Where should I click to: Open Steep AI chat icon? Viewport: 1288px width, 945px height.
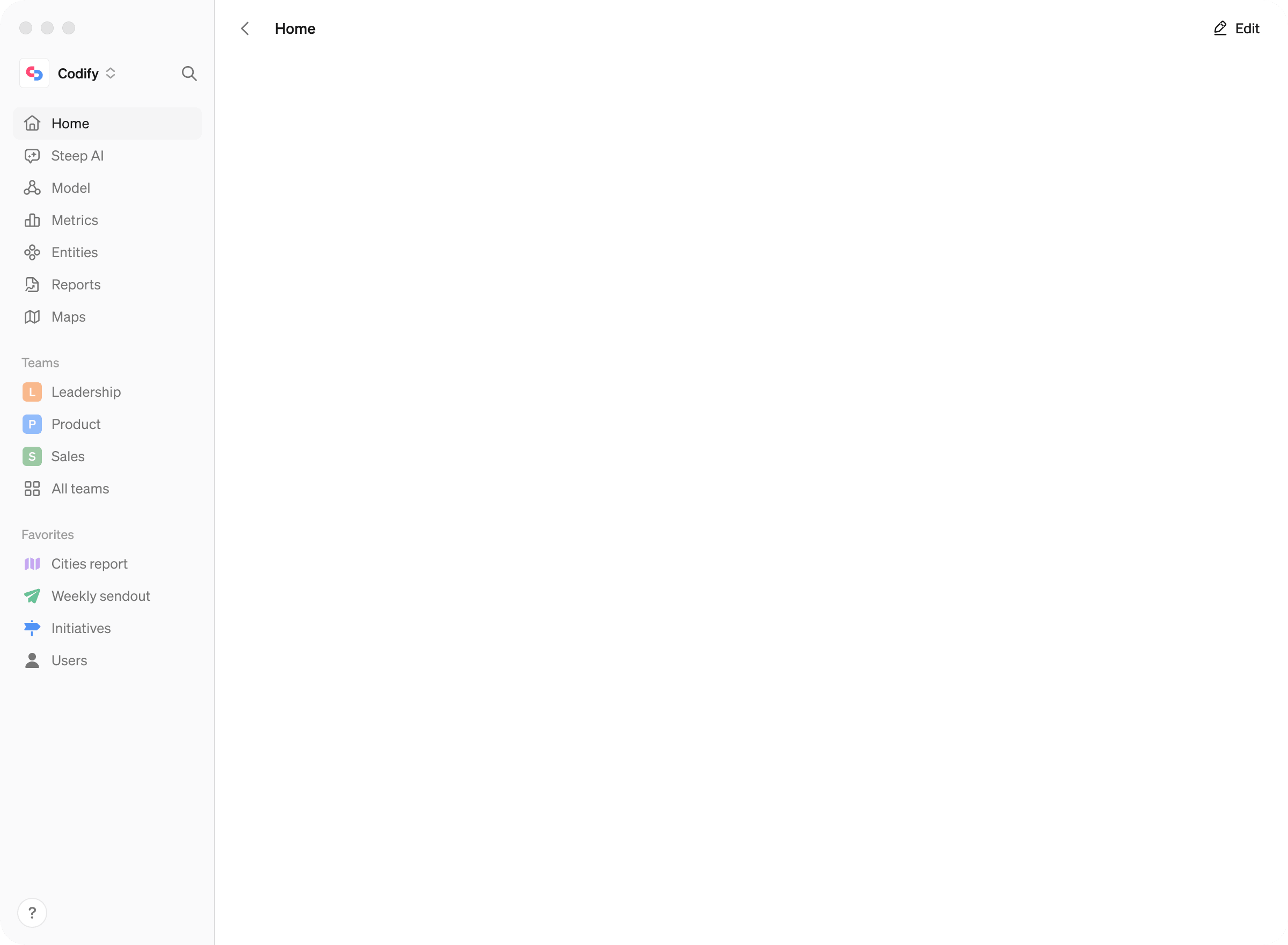point(32,156)
